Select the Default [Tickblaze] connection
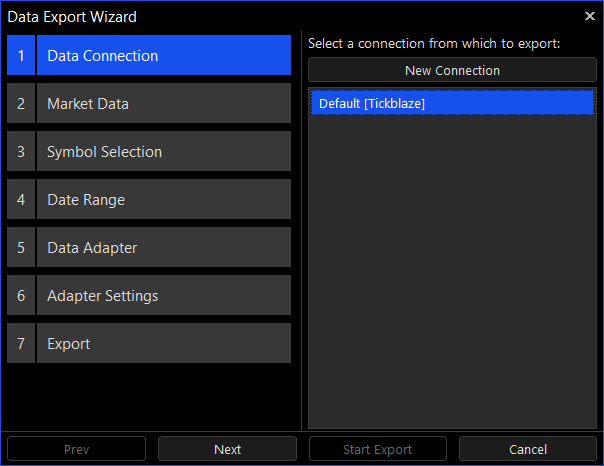Image resolution: width=604 pixels, height=466 pixels. pos(452,103)
